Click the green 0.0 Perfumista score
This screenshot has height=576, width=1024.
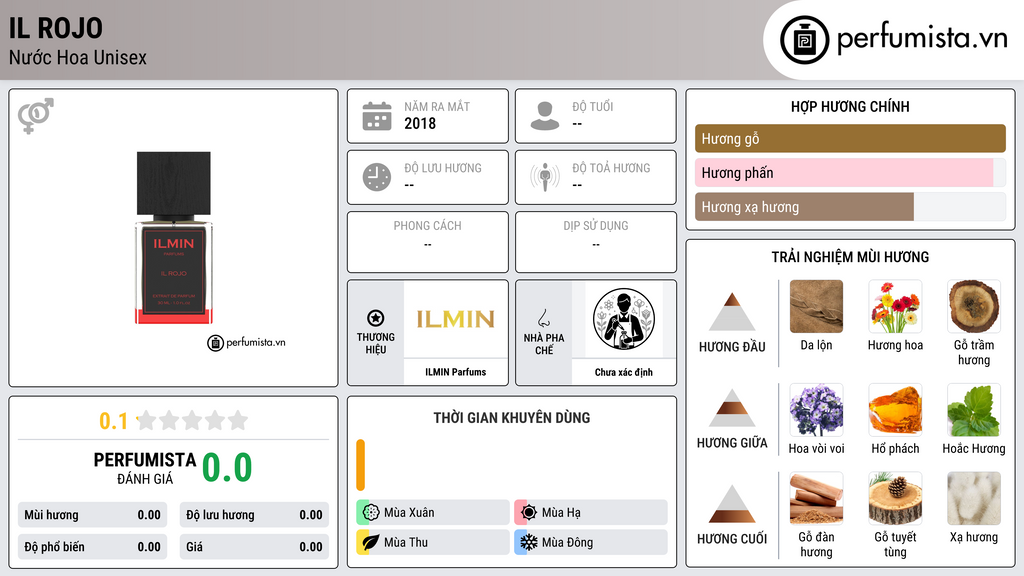point(227,468)
